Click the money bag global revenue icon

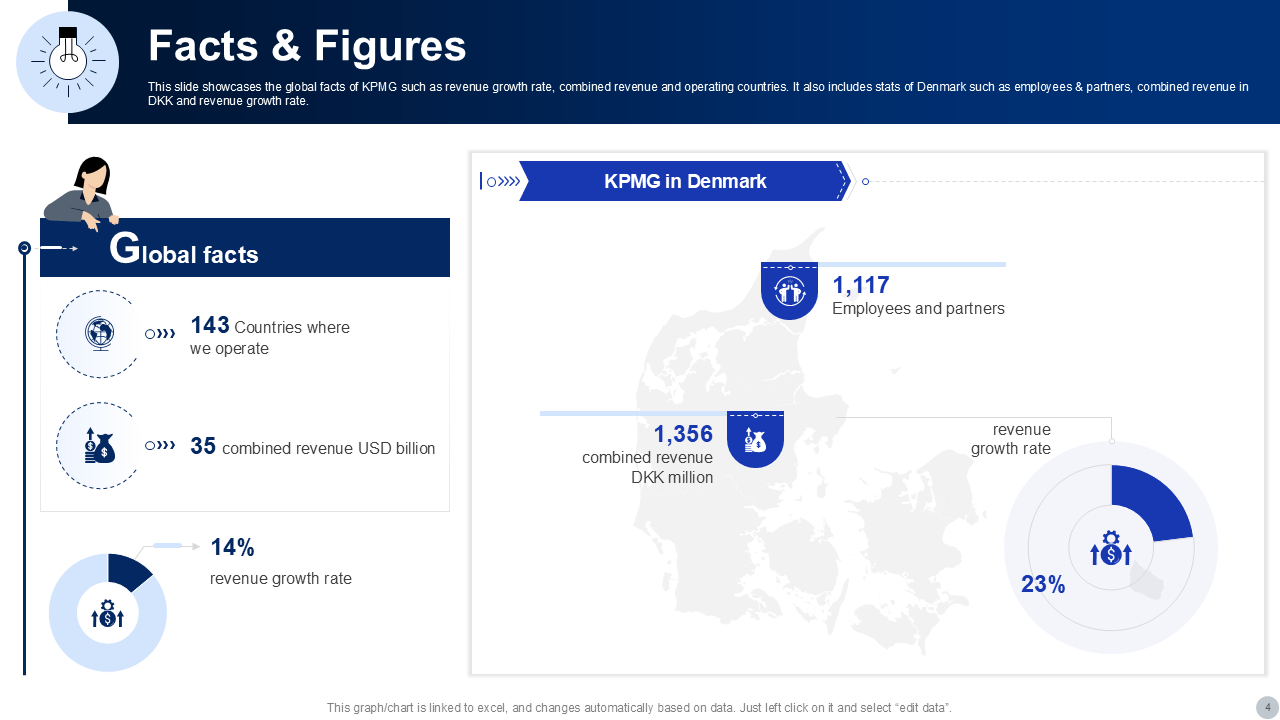click(99, 446)
